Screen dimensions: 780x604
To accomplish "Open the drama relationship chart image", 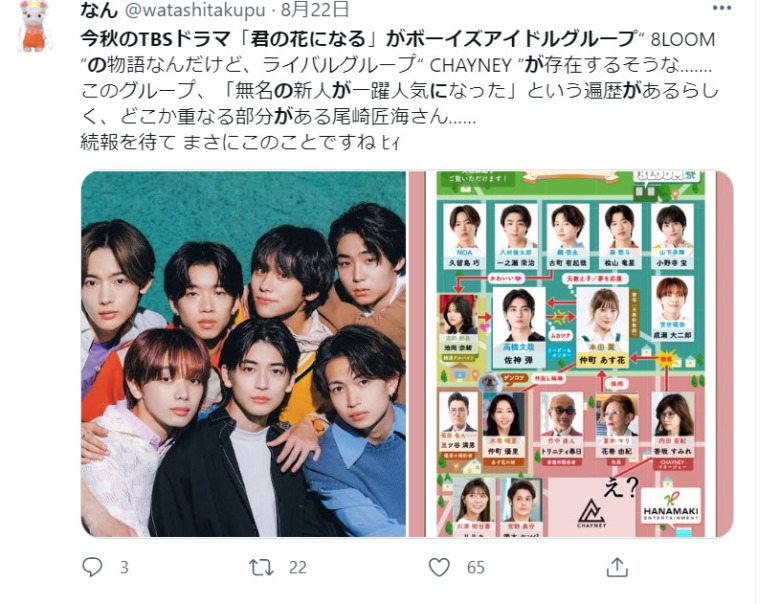I will click(x=571, y=354).
